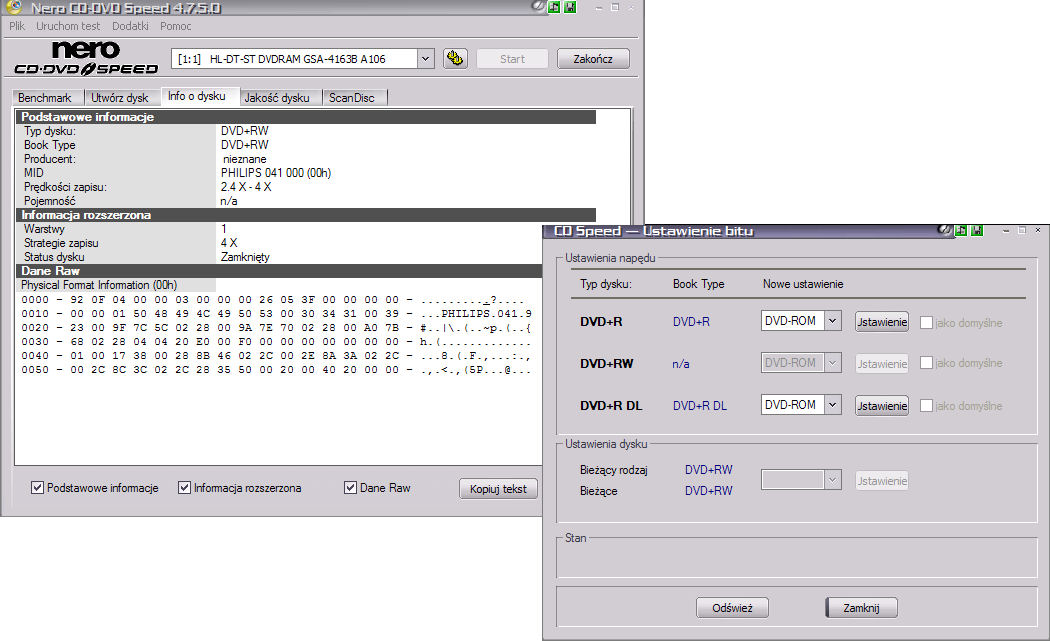Copy disc info with Kopiuj tekst
The width and height of the screenshot is (1050, 641).
[498, 489]
